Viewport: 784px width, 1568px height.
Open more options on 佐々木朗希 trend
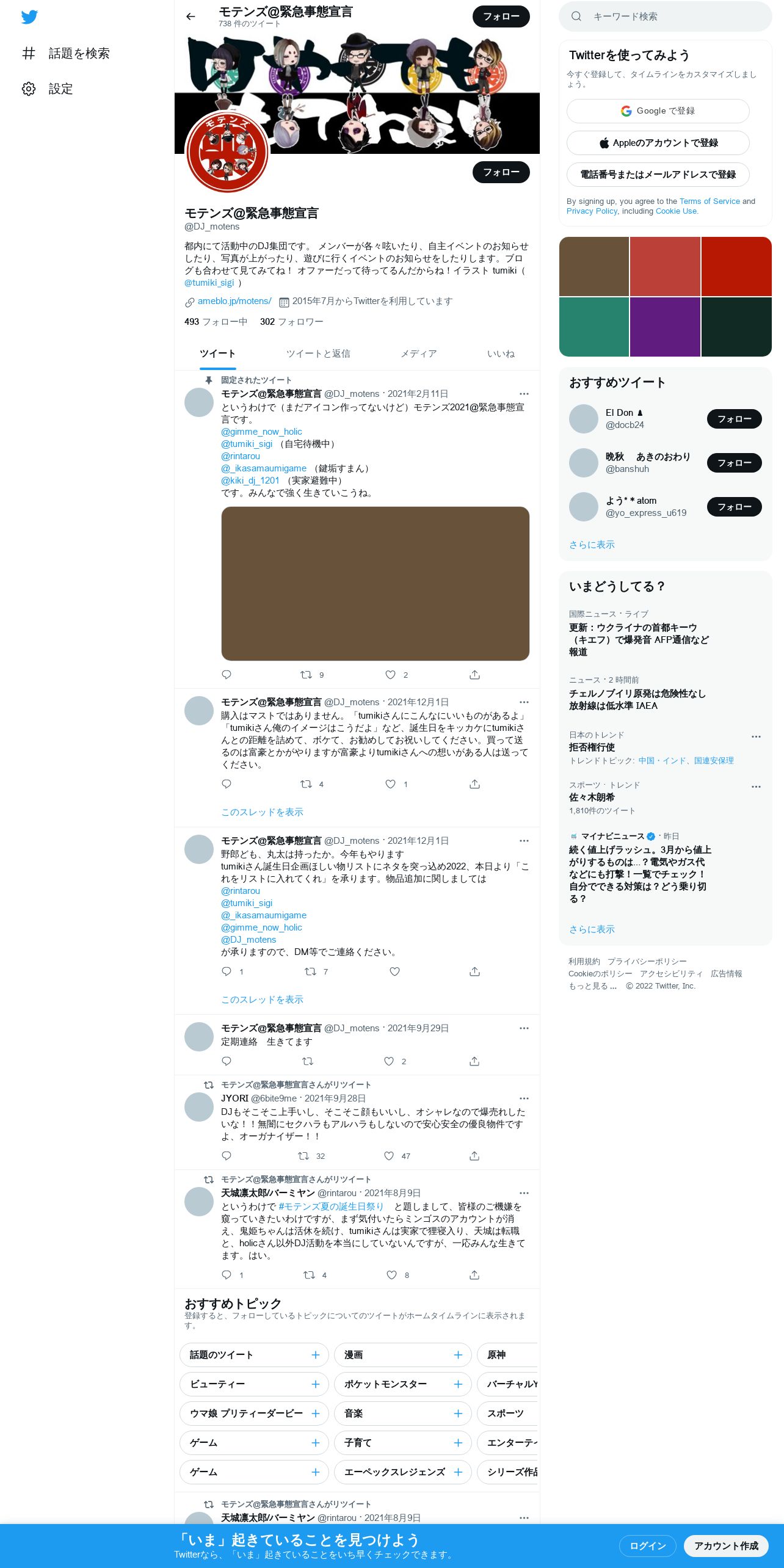coord(756,786)
